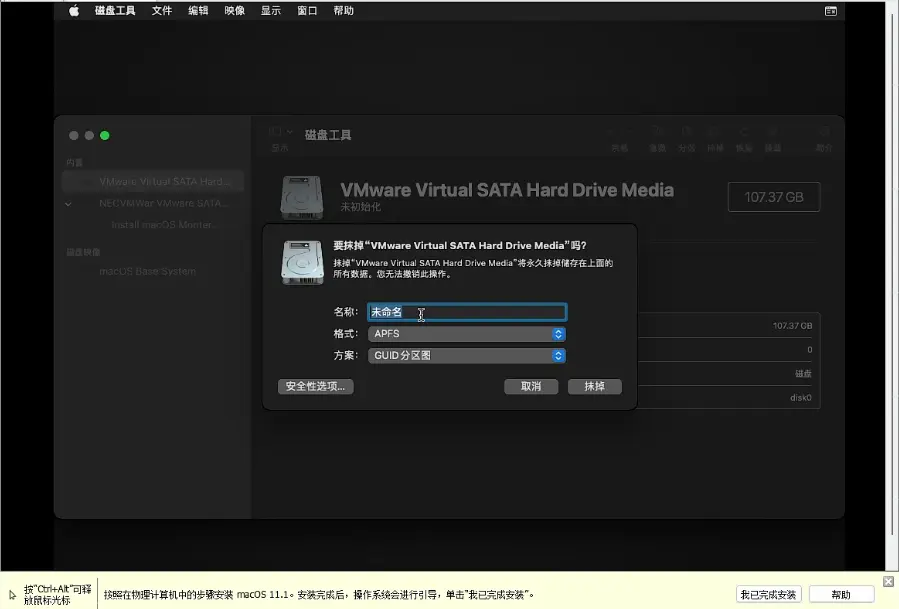Close the VMware install hint bar
Image resolution: width=899 pixels, height=609 pixels.
tap(888, 581)
